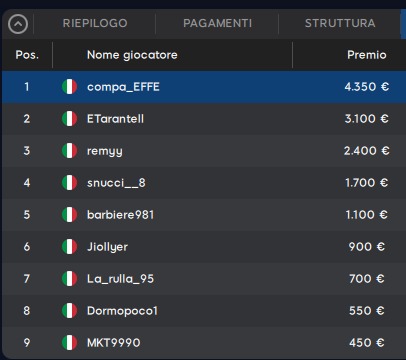Select the STRUTTURA tab
Viewport: 406px width, 360px height.
click(x=340, y=23)
